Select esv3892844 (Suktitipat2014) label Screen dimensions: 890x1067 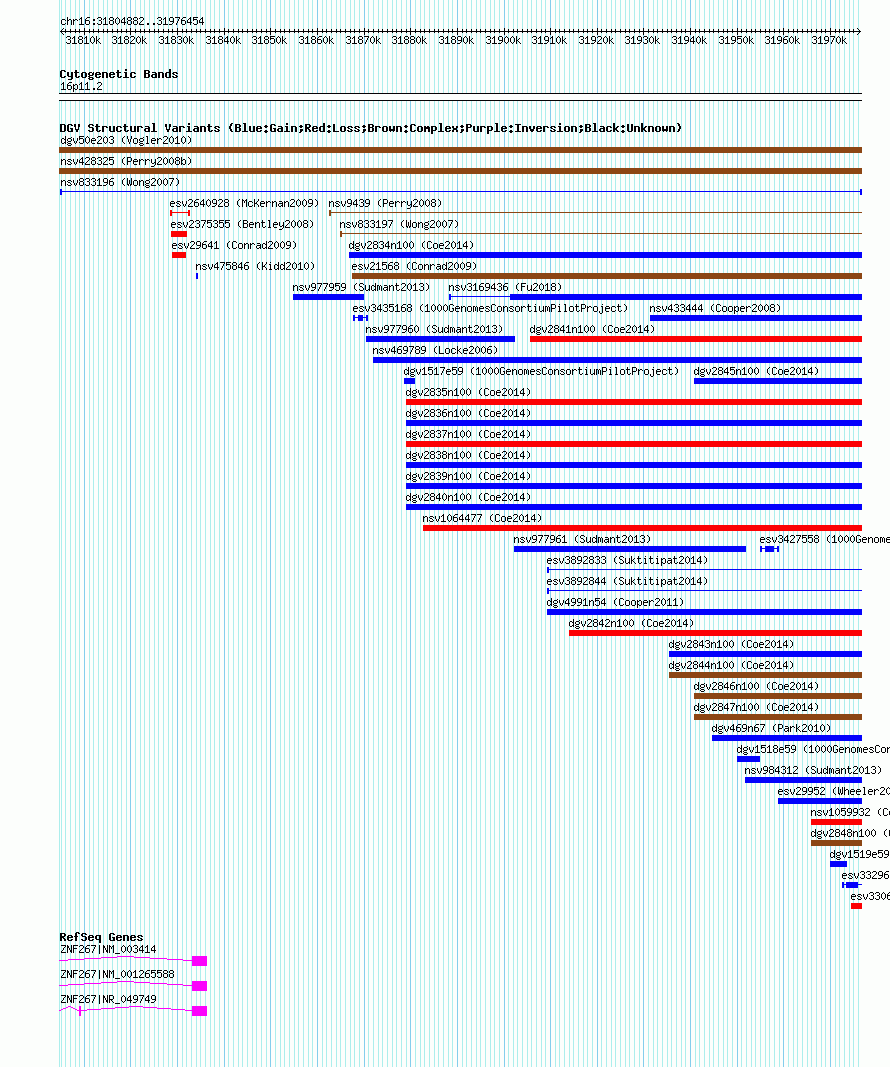click(x=627, y=582)
